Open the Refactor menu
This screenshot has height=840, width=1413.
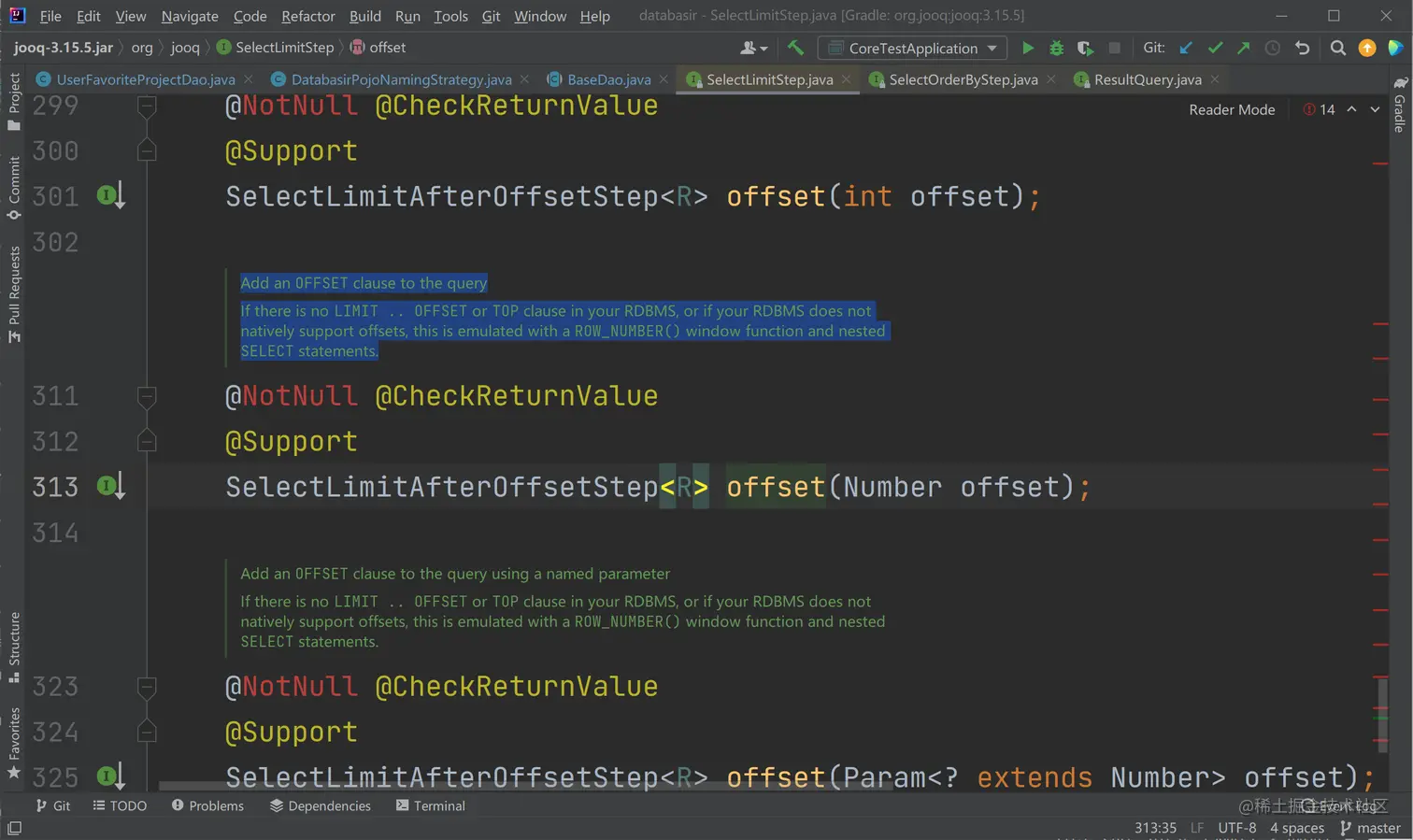click(308, 16)
